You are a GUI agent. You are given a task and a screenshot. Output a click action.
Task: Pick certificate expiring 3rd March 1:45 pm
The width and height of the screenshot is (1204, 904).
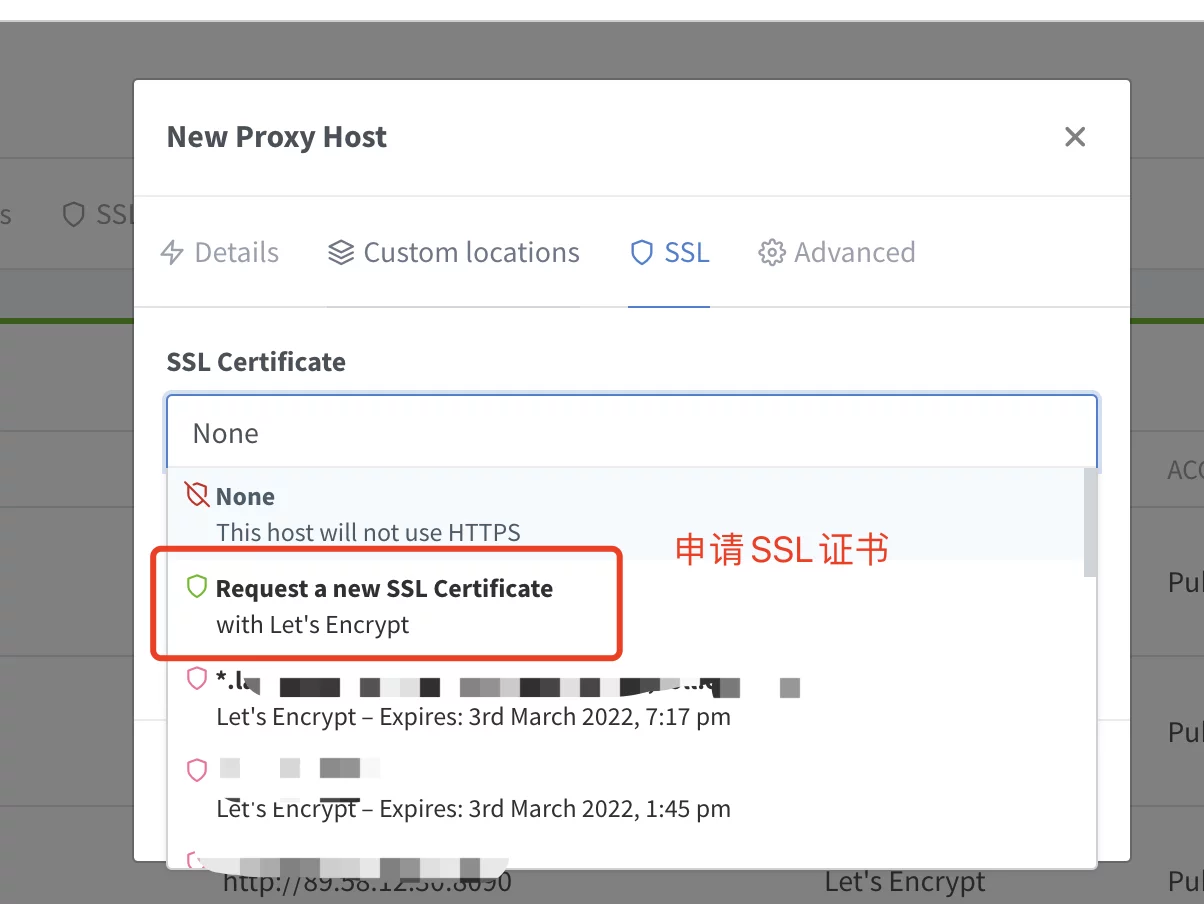tap(626, 788)
